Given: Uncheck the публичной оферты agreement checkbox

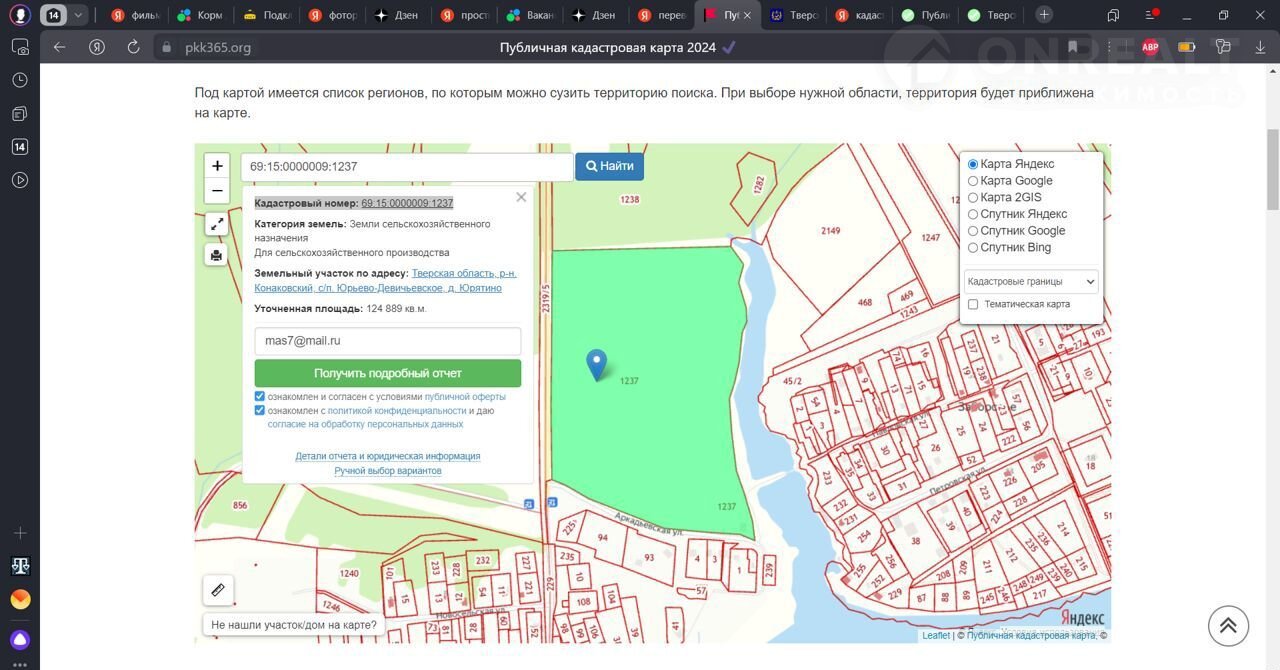Looking at the screenshot, I should (x=260, y=397).
